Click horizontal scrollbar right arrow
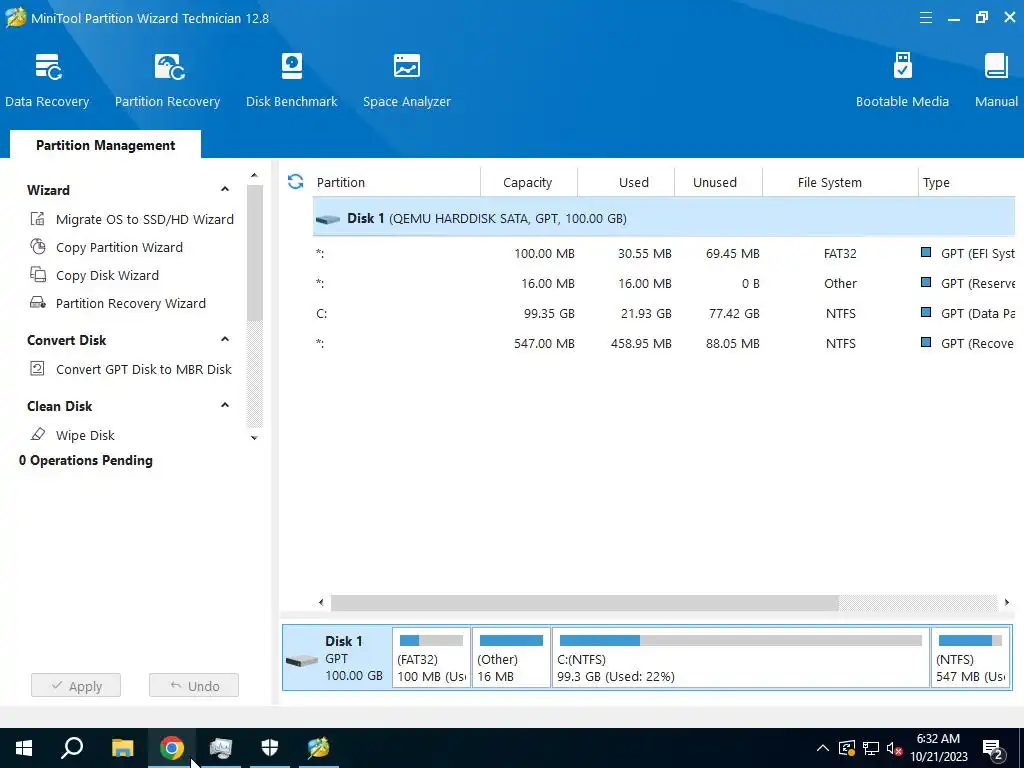Viewport: 1024px width, 768px height. [x=1006, y=602]
